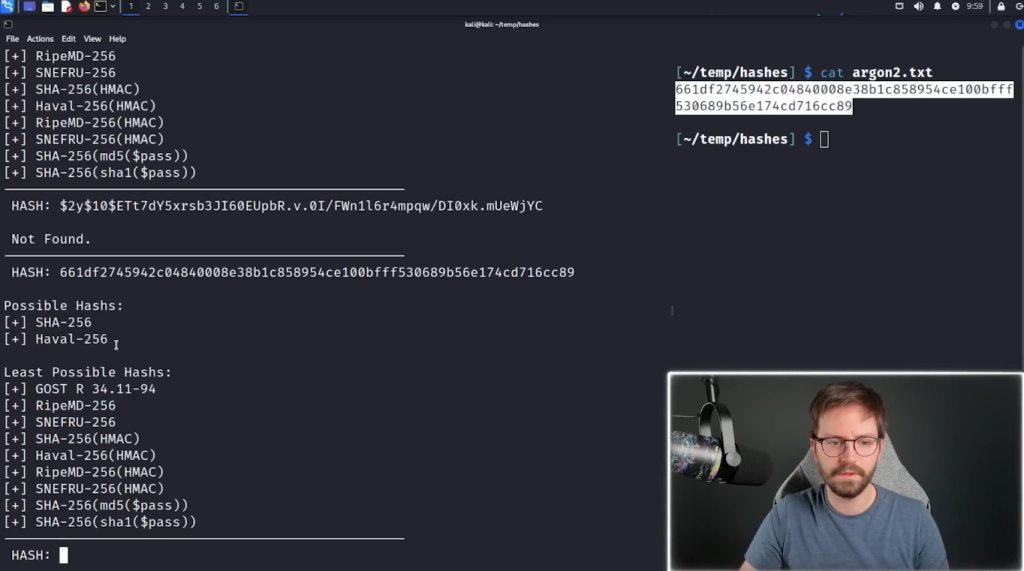1024x571 pixels.
Task: Open the file manager panel icon
Action: pos(48,7)
